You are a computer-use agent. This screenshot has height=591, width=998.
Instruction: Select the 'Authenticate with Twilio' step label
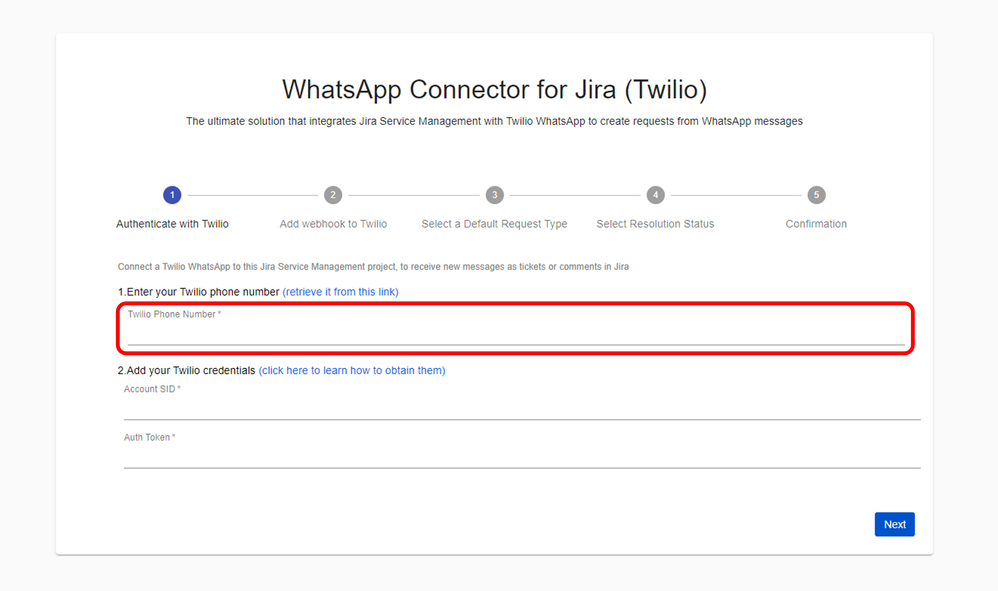(172, 224)
